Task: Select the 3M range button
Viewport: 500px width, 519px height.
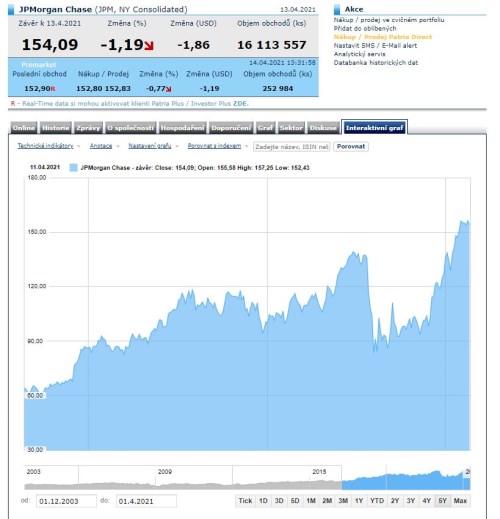Action: coord(343,501)
